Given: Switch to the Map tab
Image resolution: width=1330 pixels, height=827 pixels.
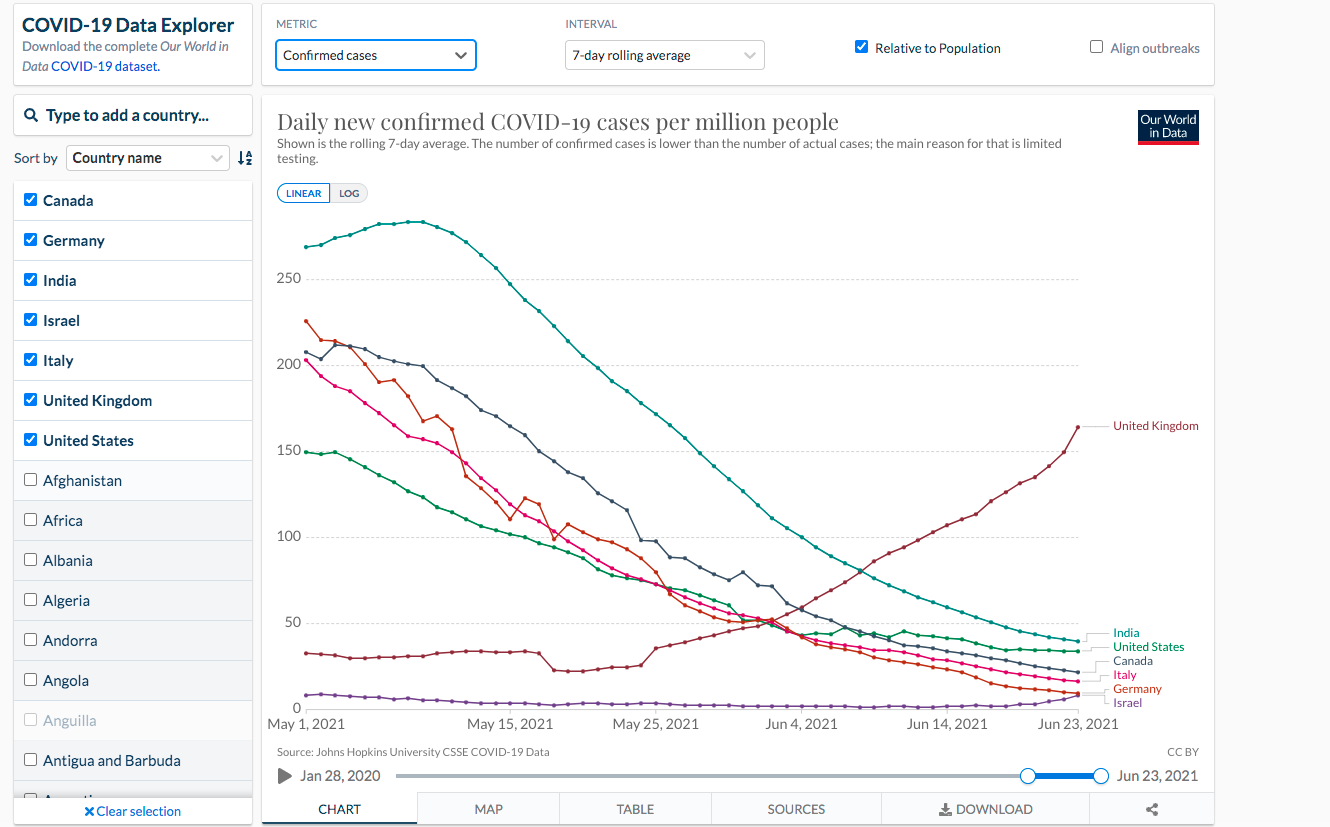Looking at the screenshot, I should click(x=489, y=809).
